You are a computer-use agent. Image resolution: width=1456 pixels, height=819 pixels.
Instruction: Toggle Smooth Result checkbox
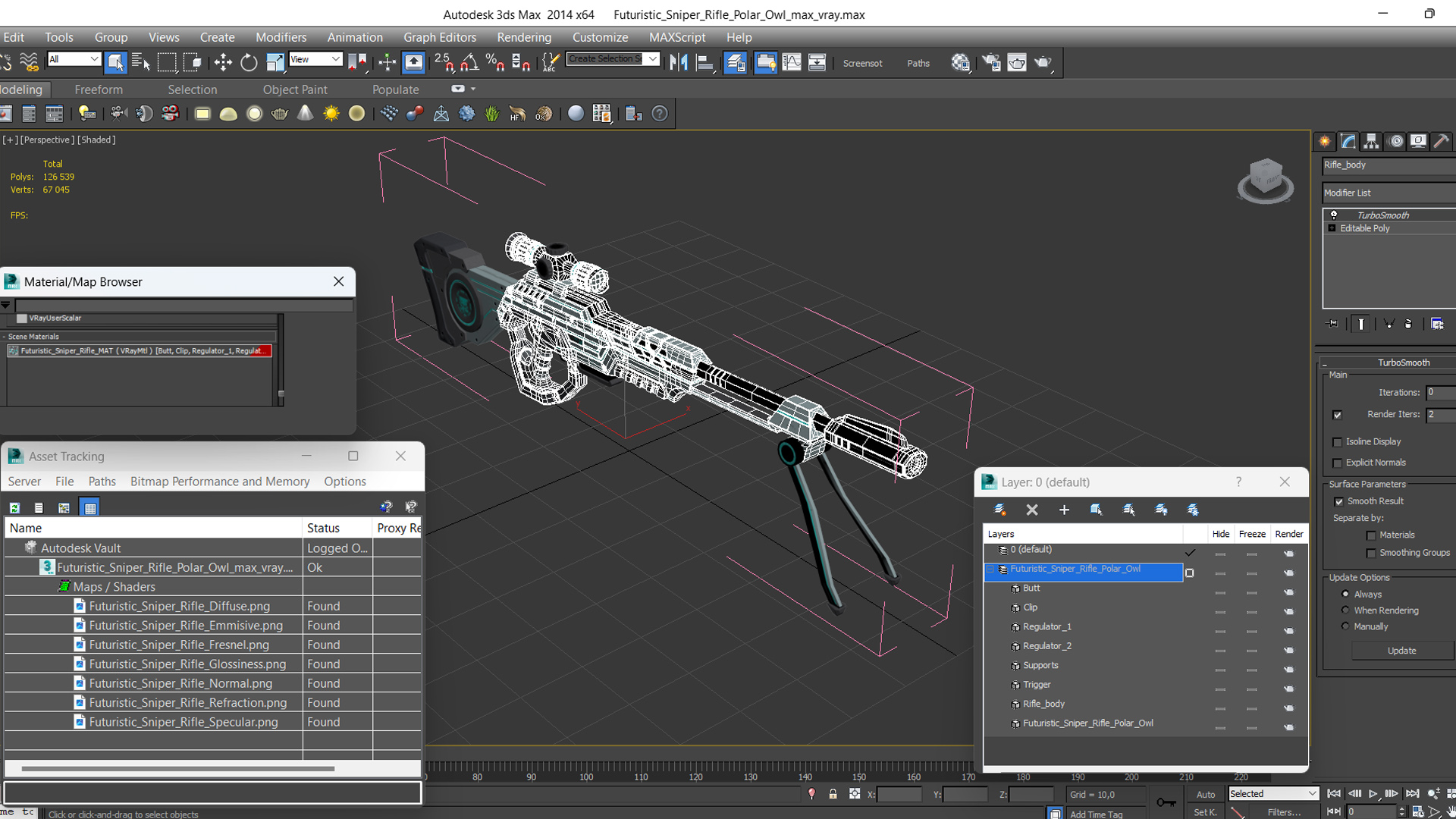click(x=1338, y=502)
